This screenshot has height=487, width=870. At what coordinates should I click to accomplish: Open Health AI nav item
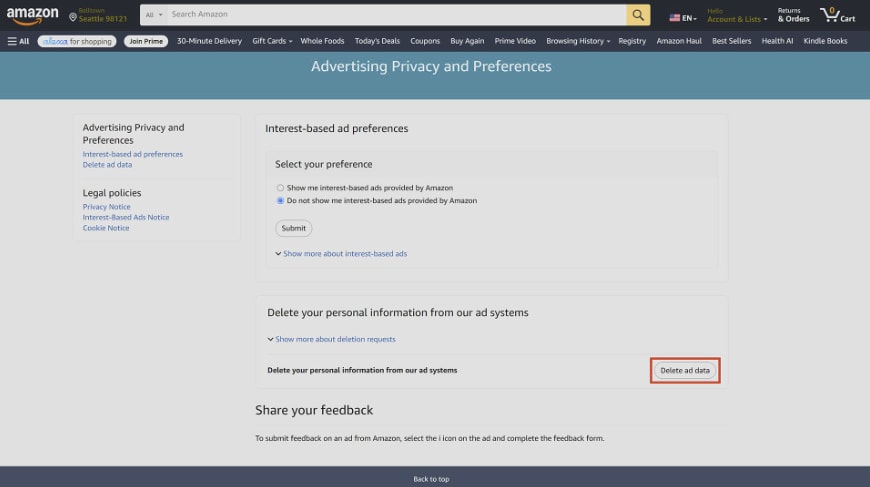coord(777,41)
